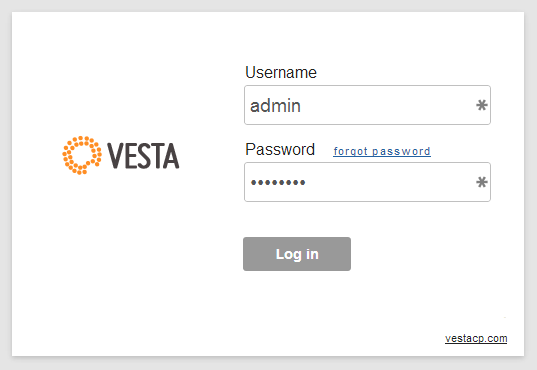
Task: Submit with the Log in button
Action: pos(297,254)
